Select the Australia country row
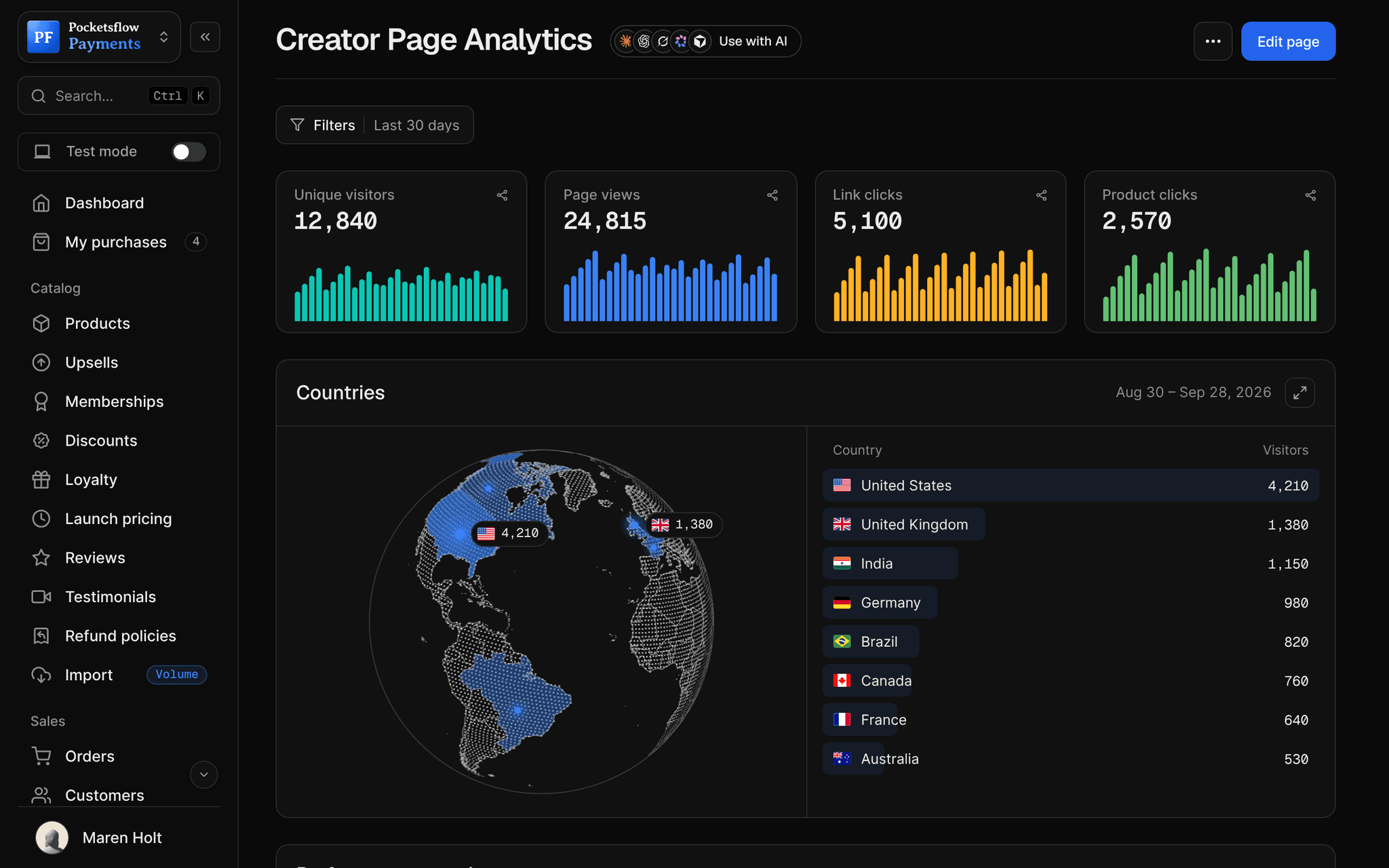The width and height of the screenshot is (1389, 868). coord(1071,759)
